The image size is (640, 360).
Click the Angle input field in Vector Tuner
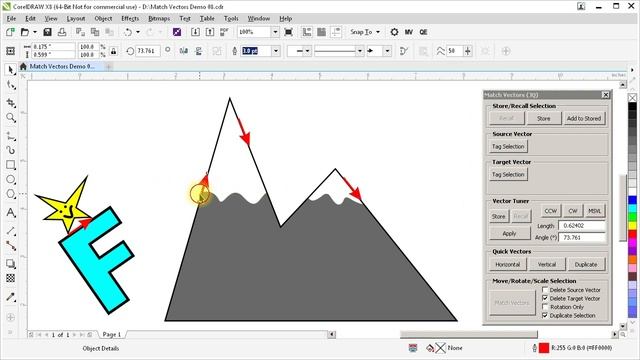point(582,237)
